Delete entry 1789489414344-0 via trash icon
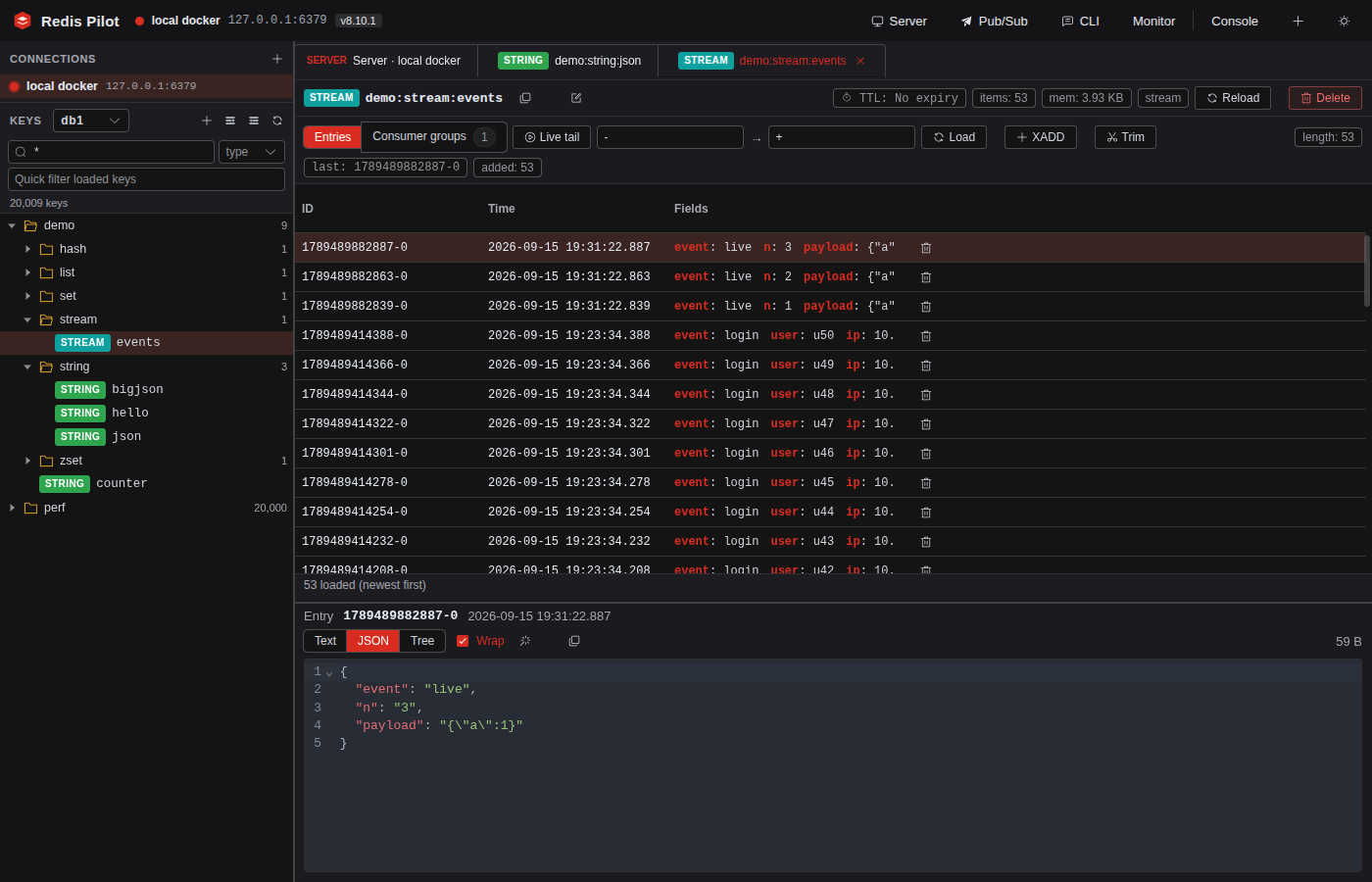 [x=926, y=395]
